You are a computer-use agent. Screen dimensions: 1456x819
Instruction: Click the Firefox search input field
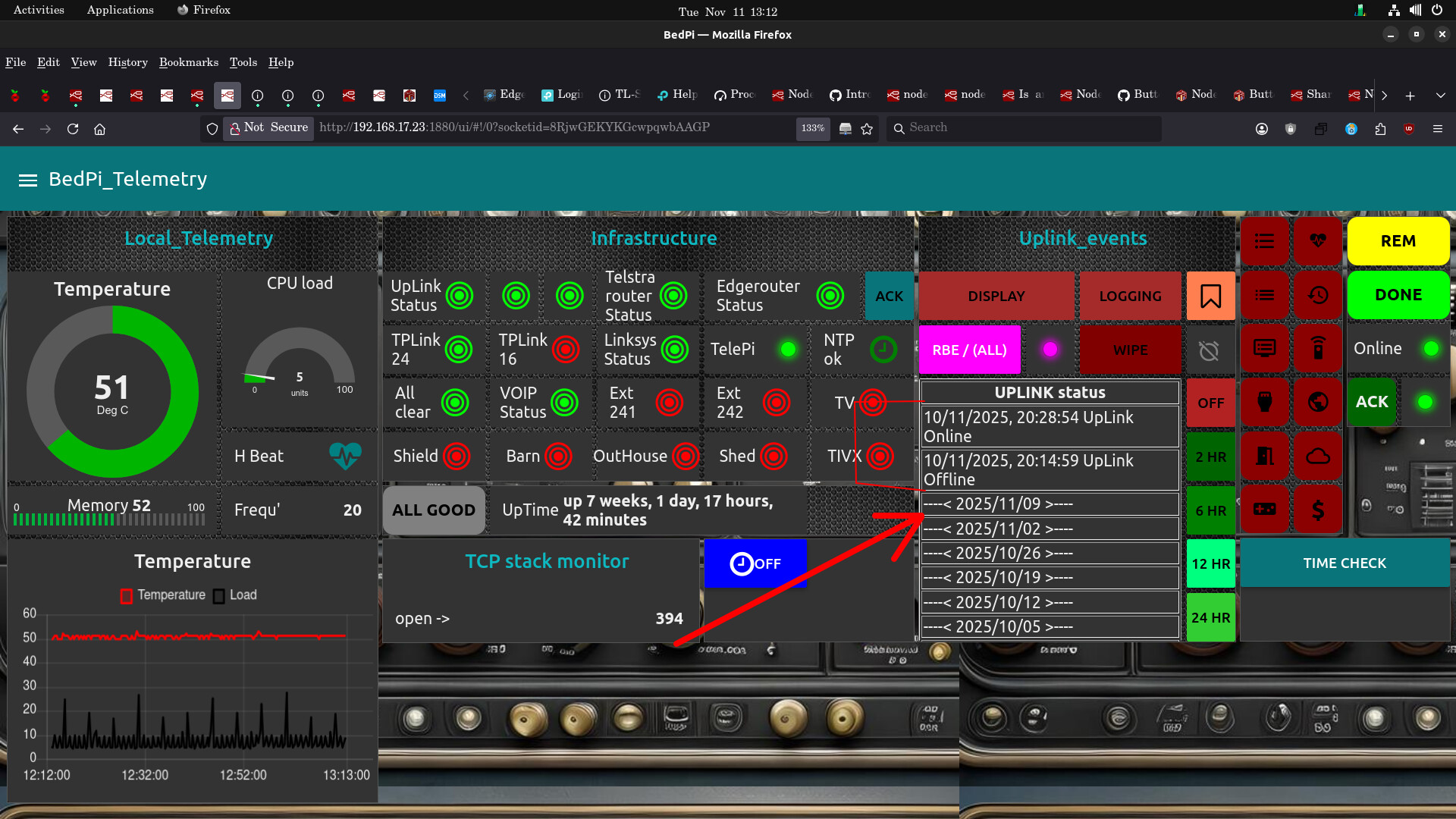[x=1024, y=128]
